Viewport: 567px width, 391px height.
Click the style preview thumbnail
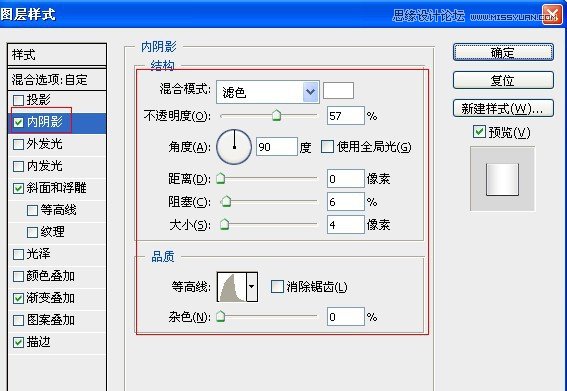tap(502, 179)
